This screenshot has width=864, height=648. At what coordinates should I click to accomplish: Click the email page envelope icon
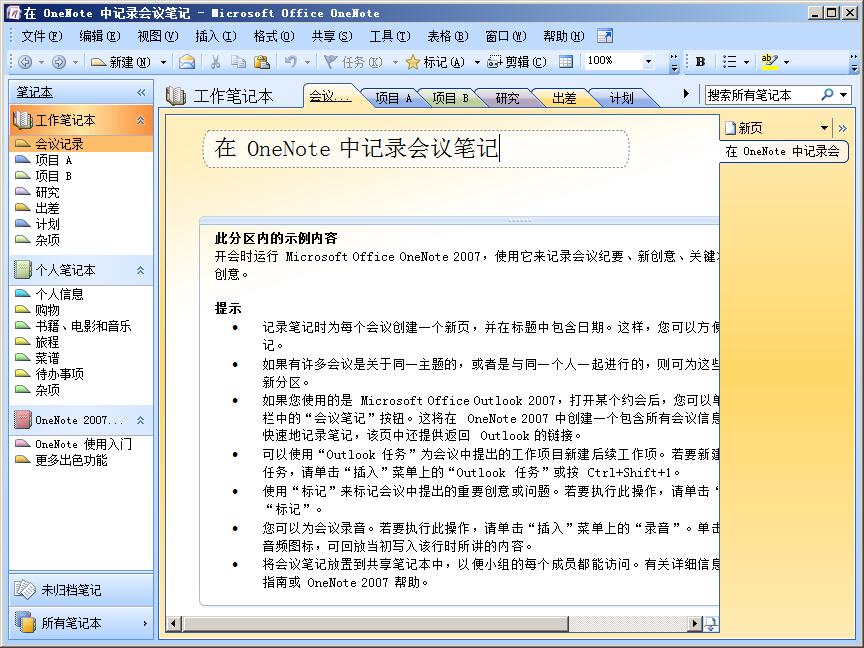(187, 62)
